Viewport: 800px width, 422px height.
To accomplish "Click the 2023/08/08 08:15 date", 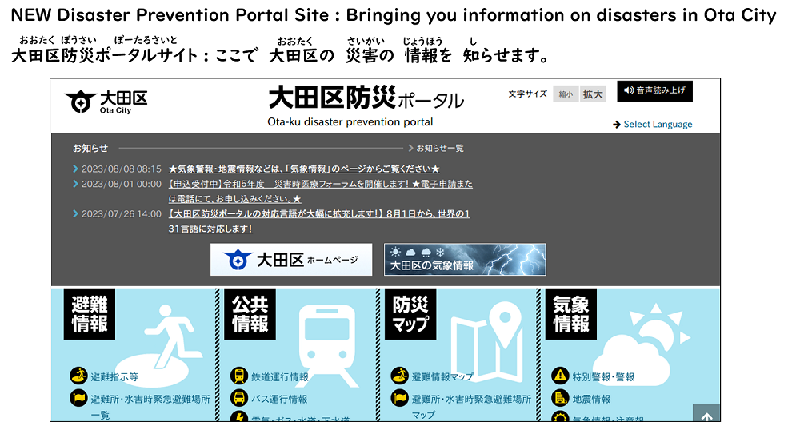I will click(121, 169).
